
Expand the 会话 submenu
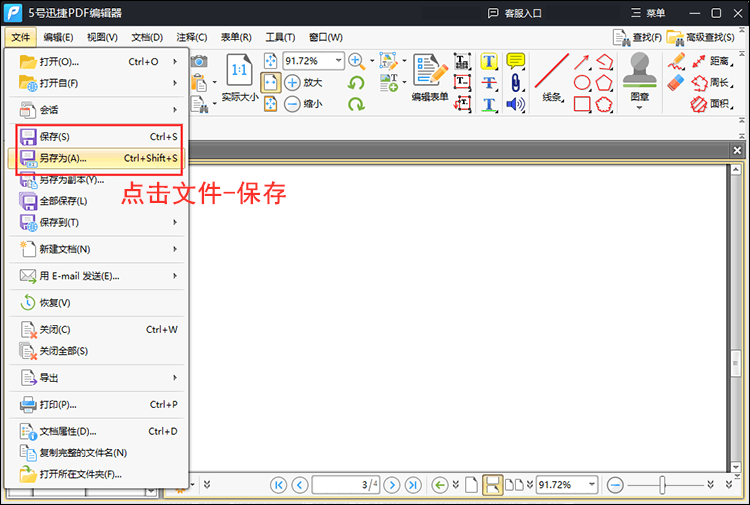97,110
